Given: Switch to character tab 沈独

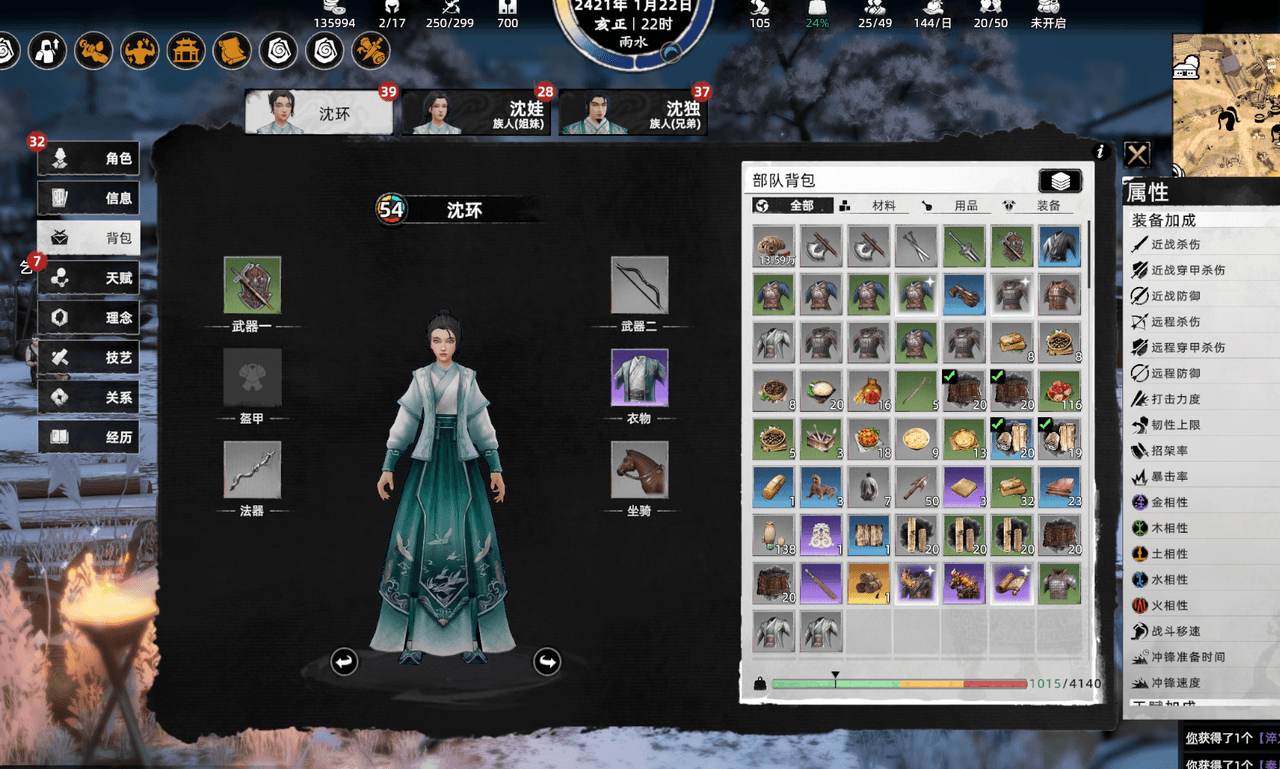Looking at the screenshot, I should coord(633,112).
